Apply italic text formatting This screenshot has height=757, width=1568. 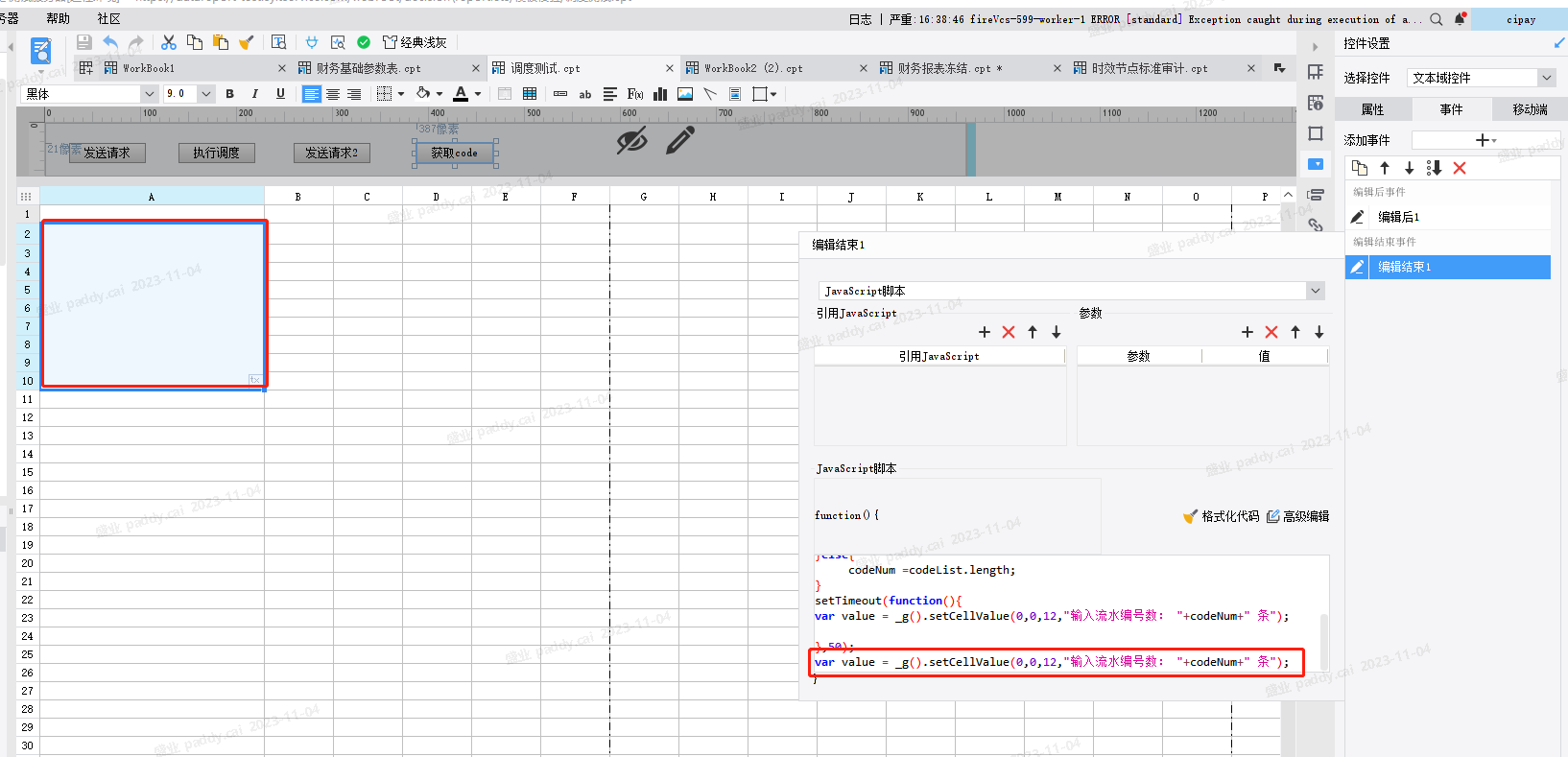coord(254,94)
